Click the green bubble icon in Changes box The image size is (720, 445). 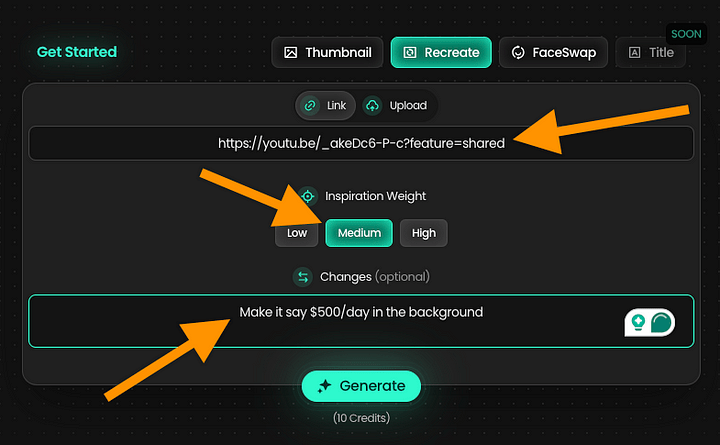coord(662,322)
